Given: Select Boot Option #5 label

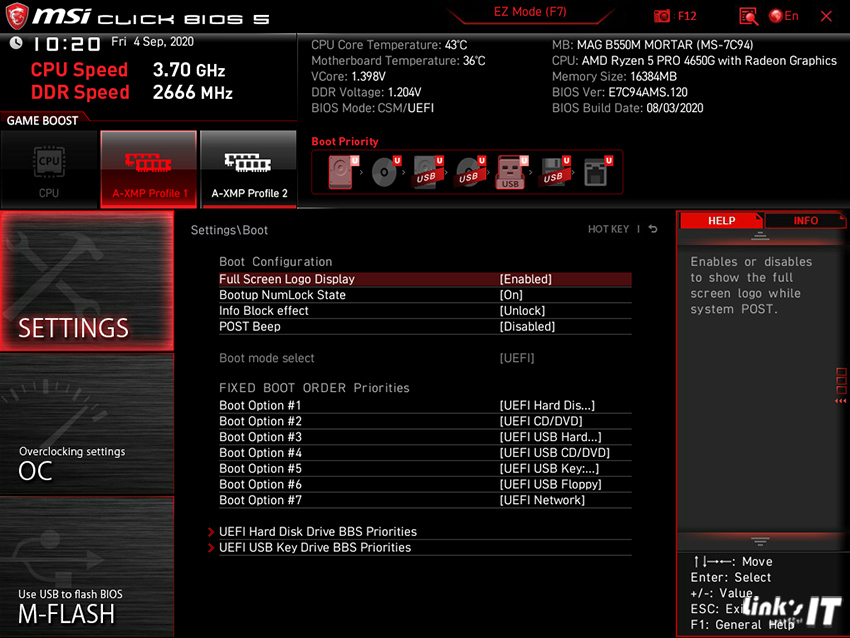Looking at the screenshot, I should coord(260,468).
